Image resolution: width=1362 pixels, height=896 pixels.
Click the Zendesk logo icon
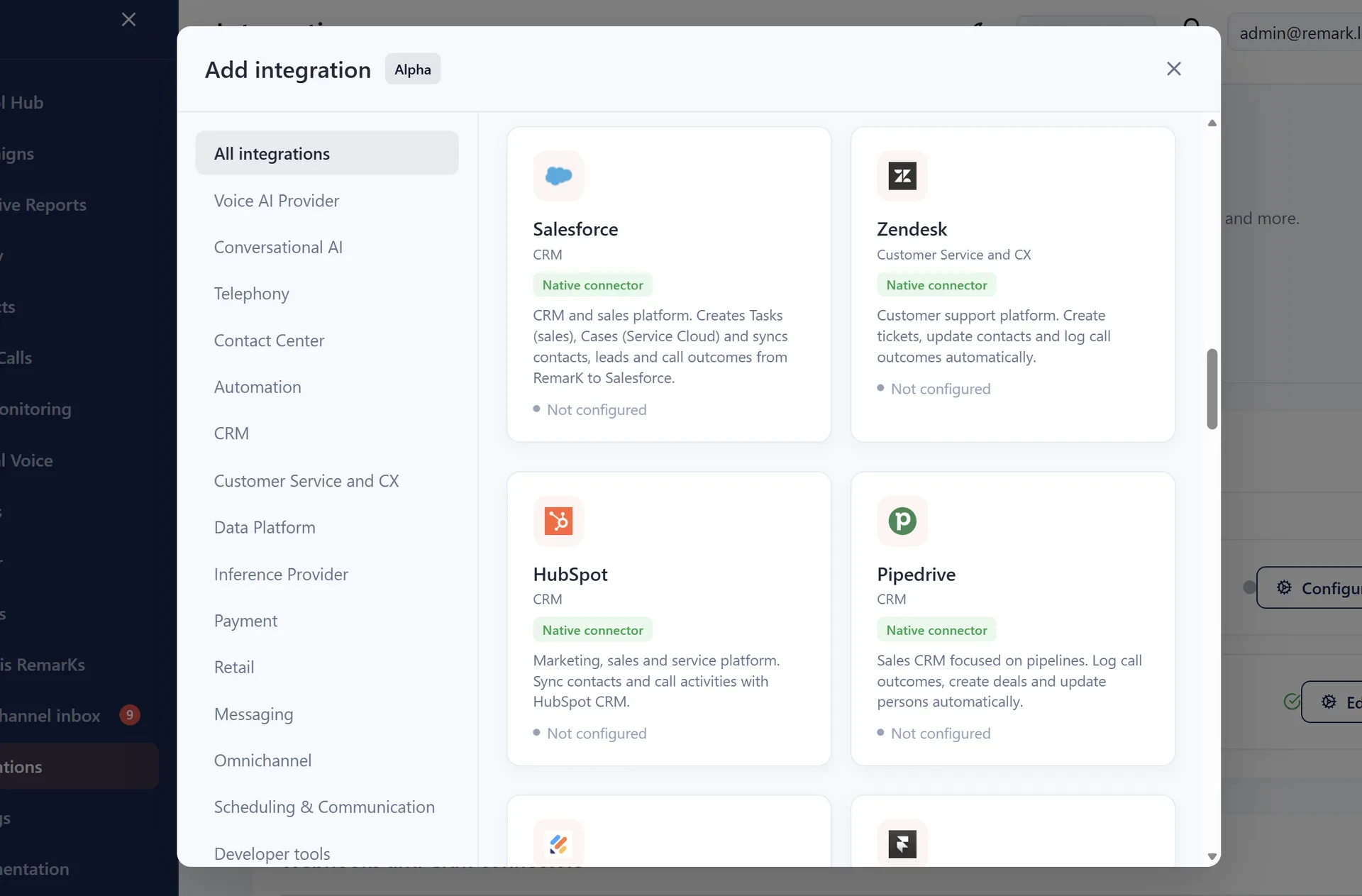(902, 176)
